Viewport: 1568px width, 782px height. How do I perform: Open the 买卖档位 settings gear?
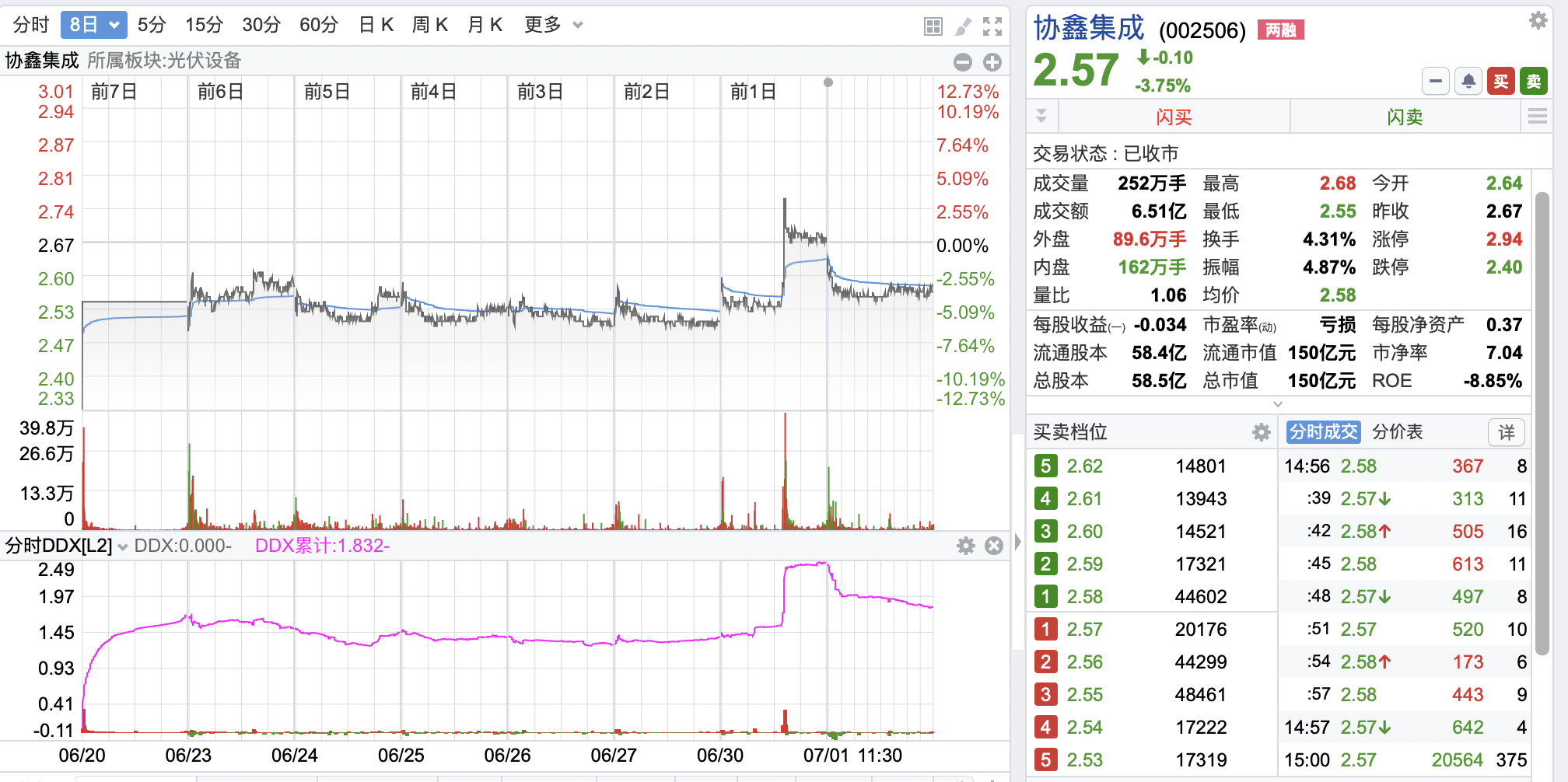[x=1261, y=432]
